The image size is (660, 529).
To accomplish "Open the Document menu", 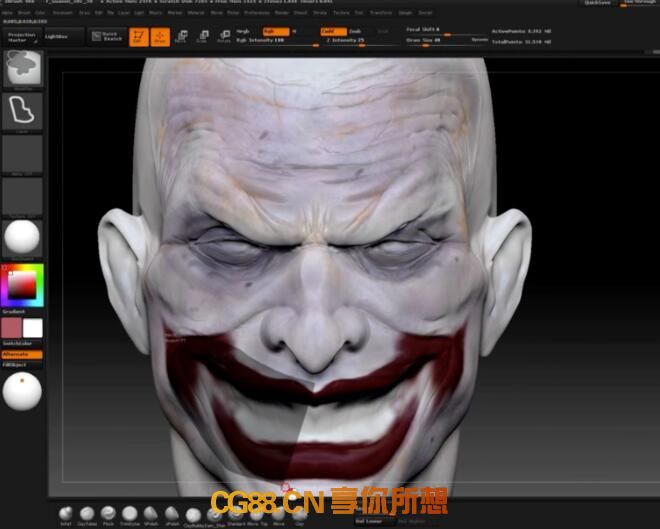I will coord(62,13).
